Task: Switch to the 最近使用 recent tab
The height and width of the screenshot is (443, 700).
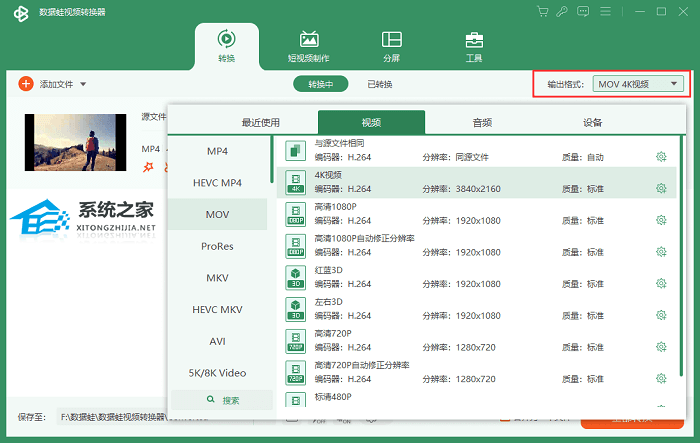Action: click(260, 122)
